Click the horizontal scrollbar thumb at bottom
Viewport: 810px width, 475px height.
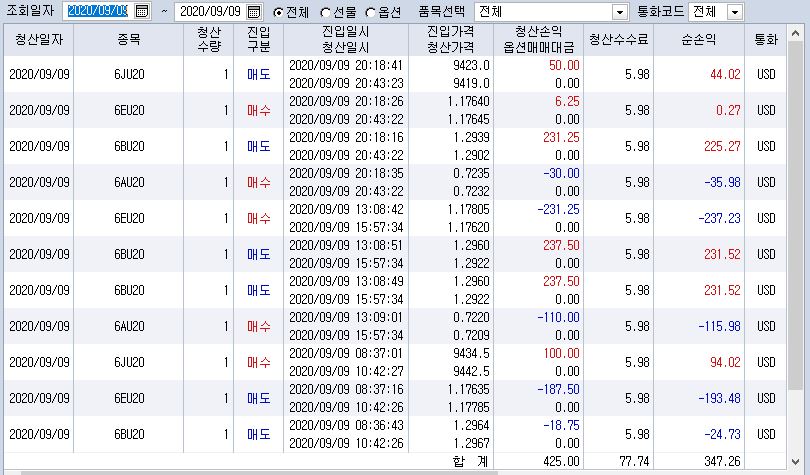(x=258, y=472)
